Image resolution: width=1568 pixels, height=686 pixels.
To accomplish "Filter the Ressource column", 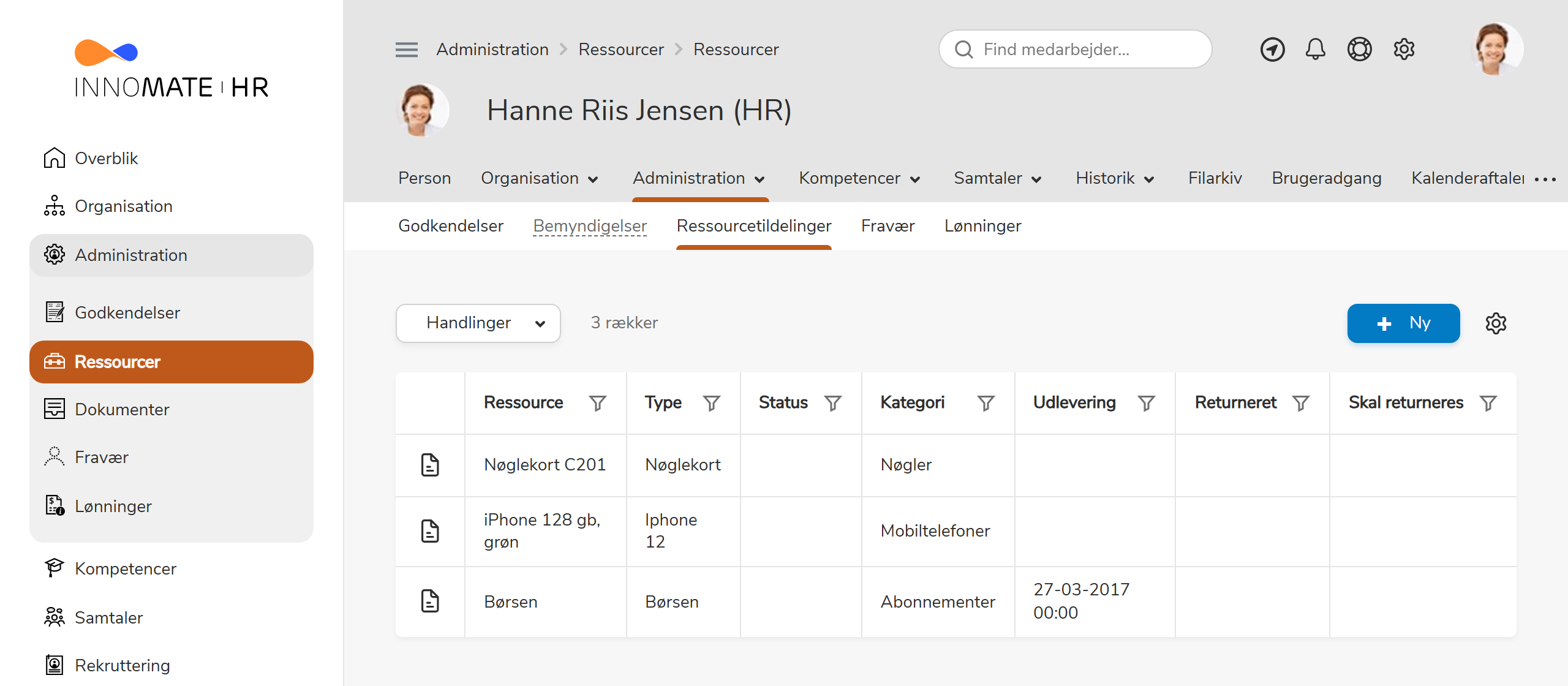I will click(598, 403).
